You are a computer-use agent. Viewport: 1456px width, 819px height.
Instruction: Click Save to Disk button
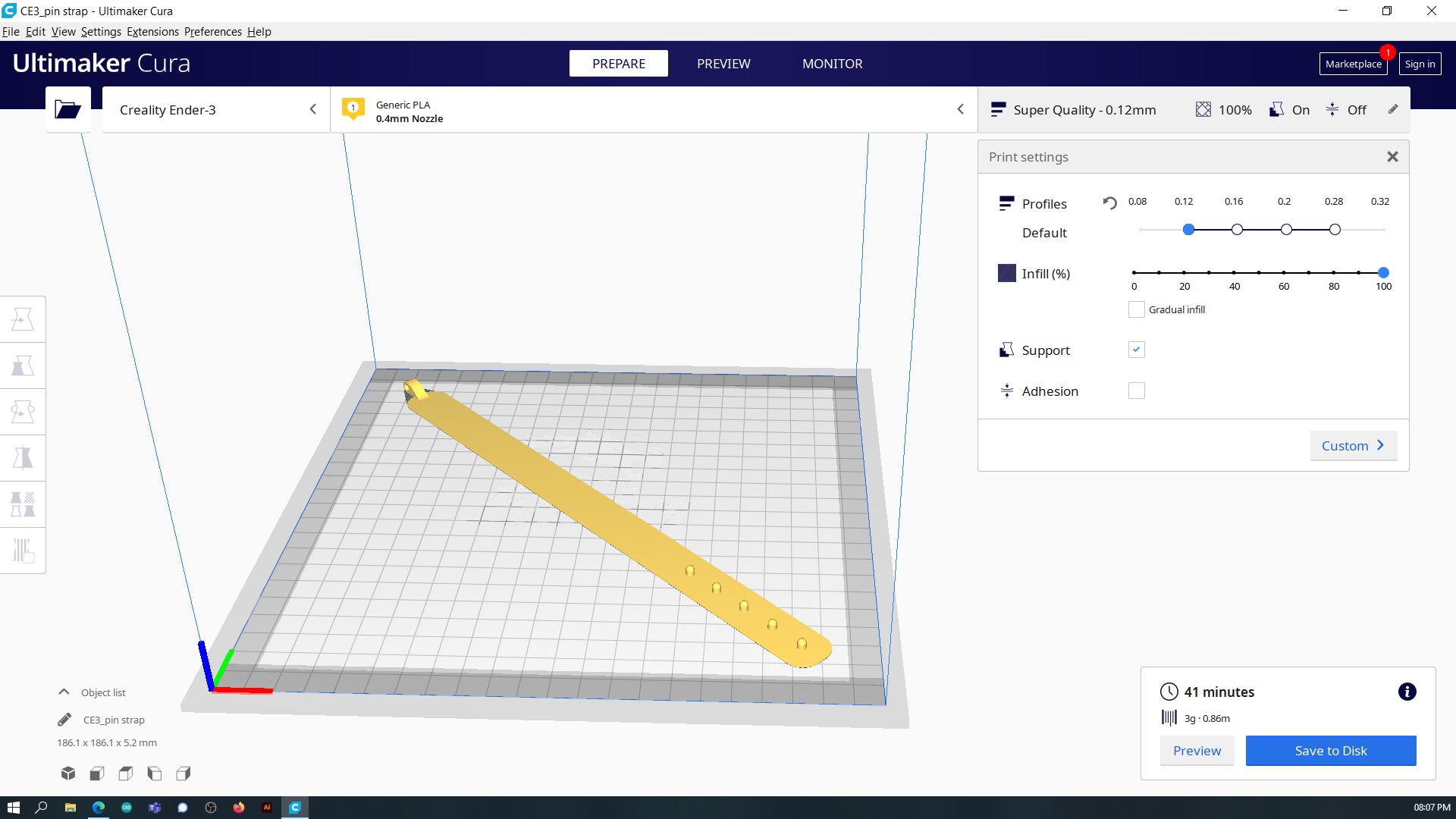point(1331,750)
